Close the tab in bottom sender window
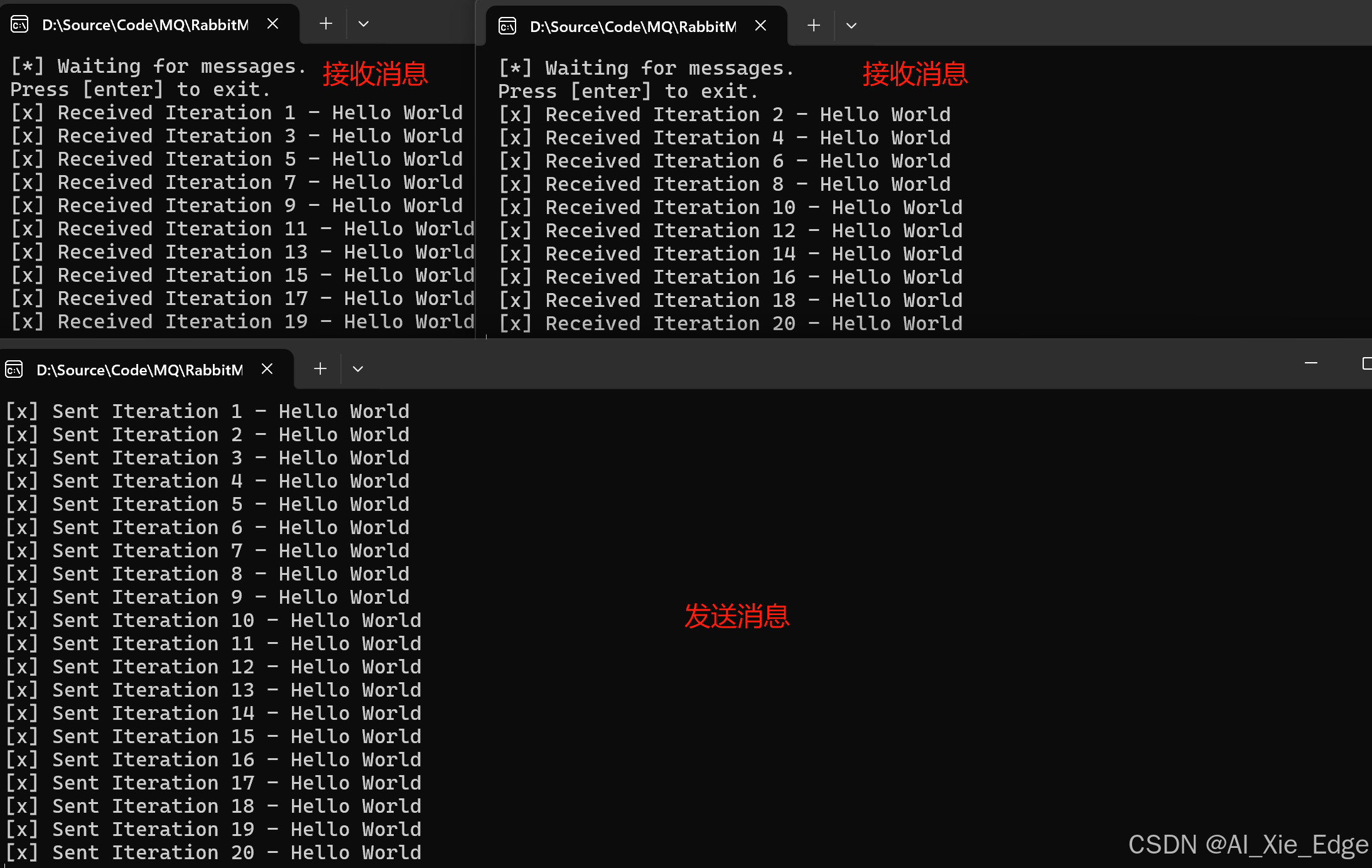Viewport: 1372px width, 868px height. tap(267, 369)
